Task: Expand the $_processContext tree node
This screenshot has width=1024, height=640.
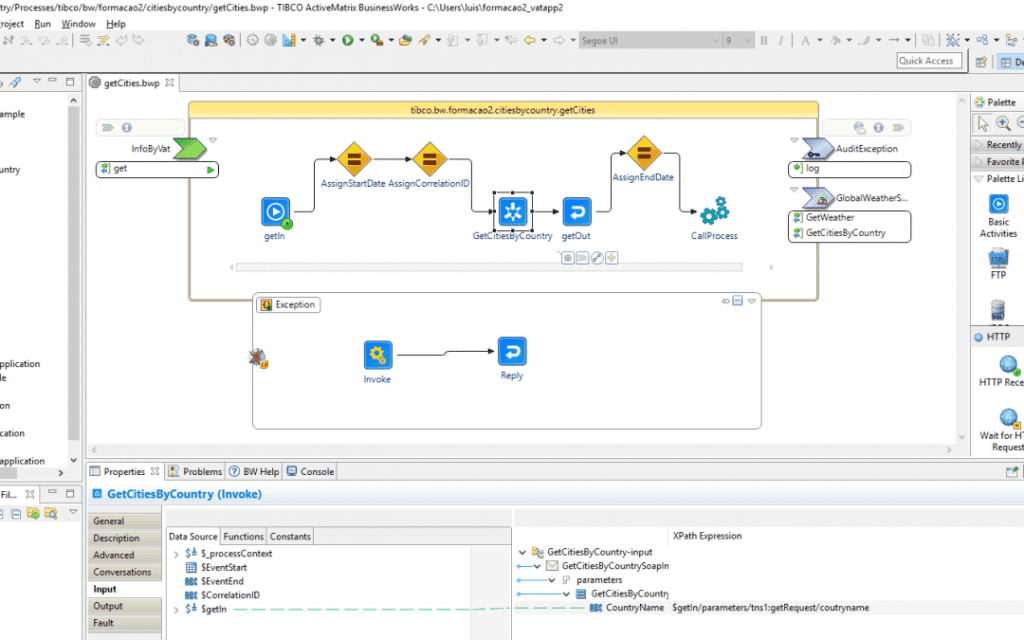Action: 176,554
